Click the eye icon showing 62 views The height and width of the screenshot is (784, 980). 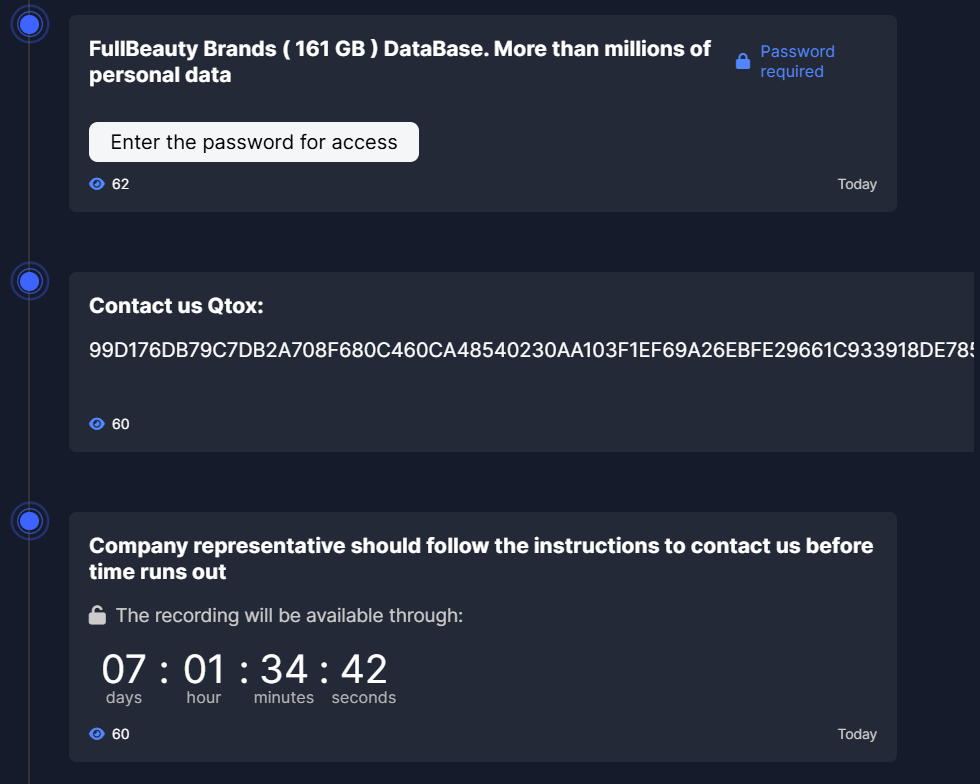pyautogui.click(x=96, y=183)
